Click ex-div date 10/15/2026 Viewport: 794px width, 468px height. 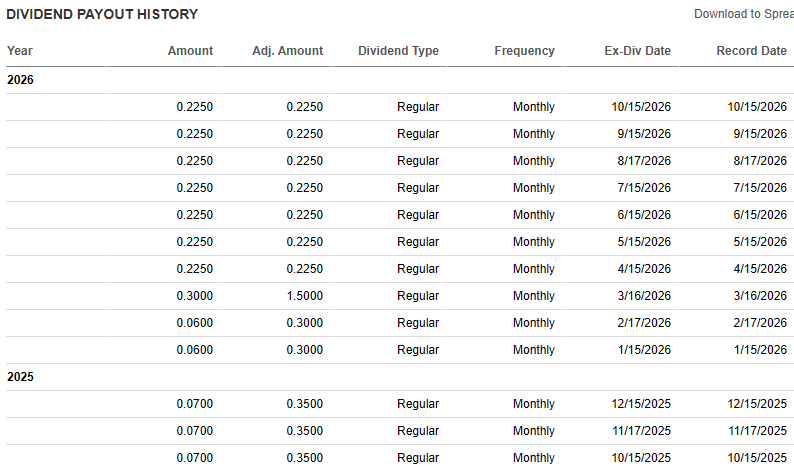641,107
